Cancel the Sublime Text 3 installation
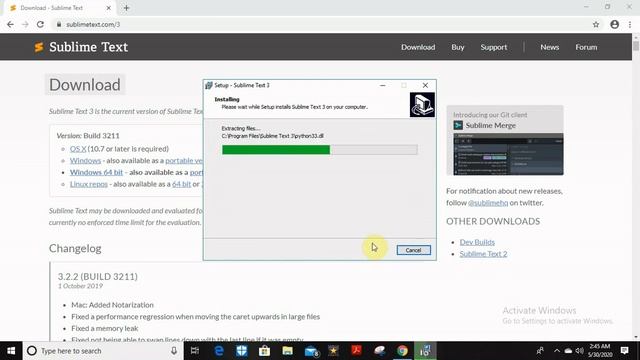This screenshot has height=360, width=640. pos(413,250)
